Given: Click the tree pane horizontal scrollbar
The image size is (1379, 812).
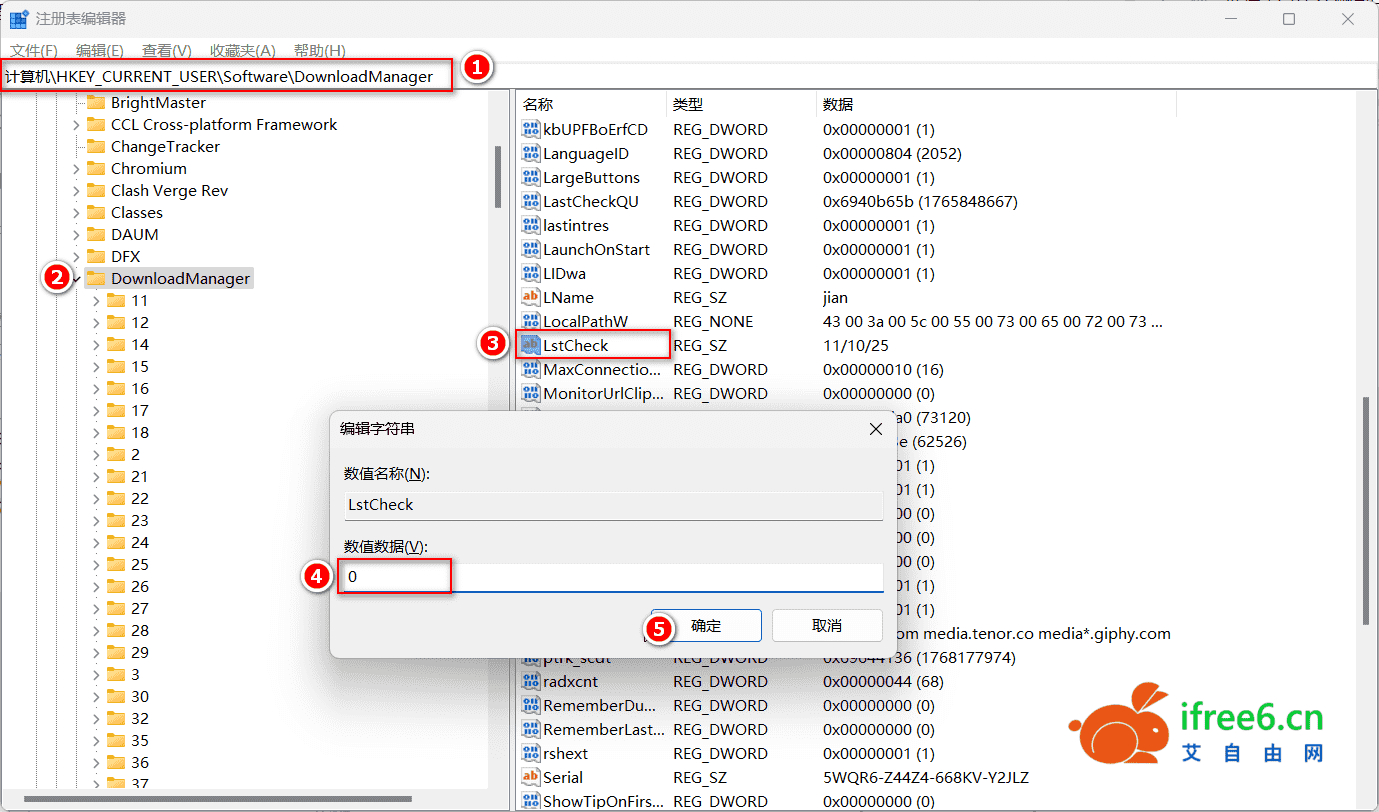Looking at the screenshot, I should point(218,799).
